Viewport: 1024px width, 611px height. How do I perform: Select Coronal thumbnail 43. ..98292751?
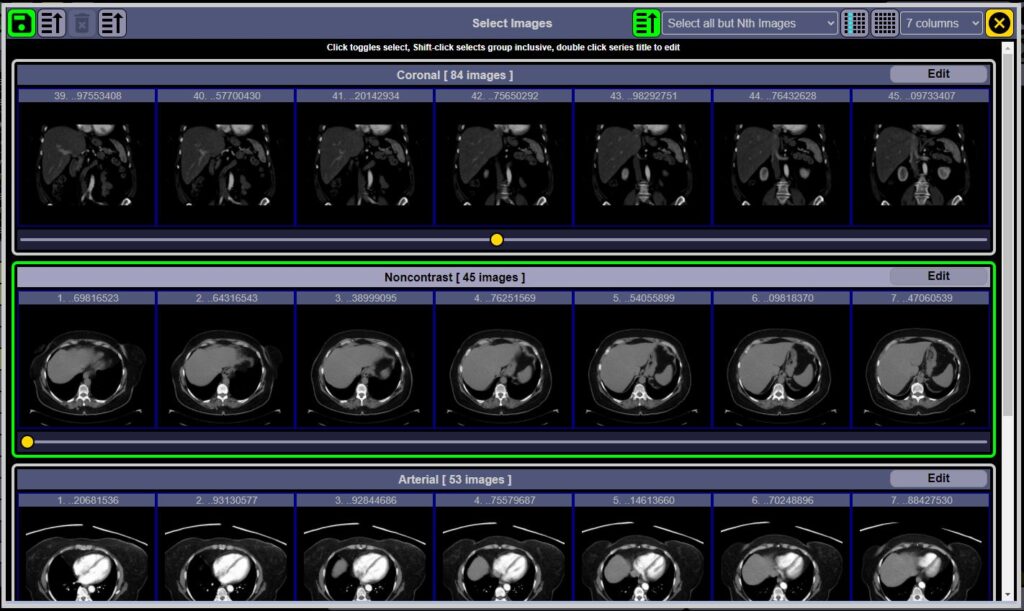(643, 157)
